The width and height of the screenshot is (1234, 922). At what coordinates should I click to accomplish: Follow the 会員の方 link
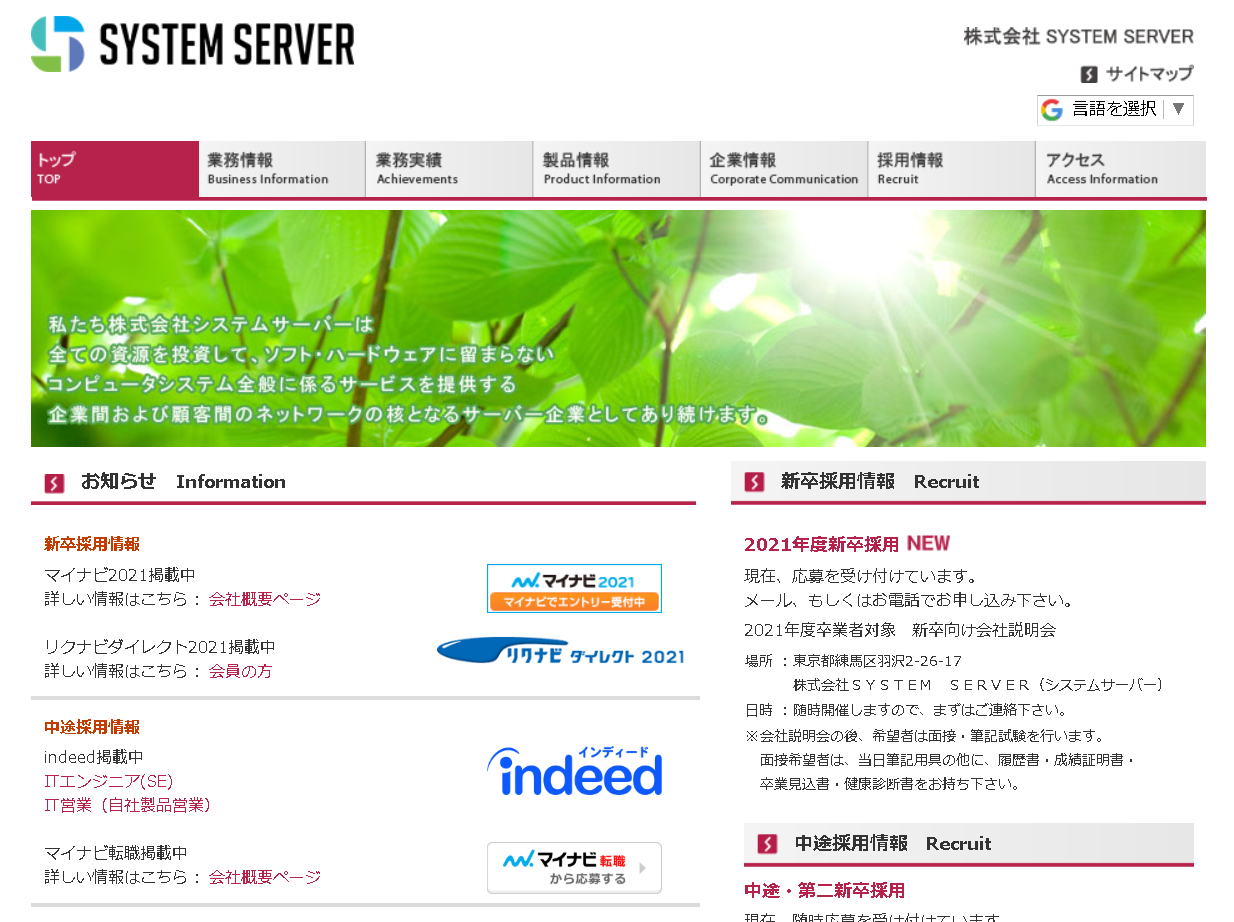240,671
